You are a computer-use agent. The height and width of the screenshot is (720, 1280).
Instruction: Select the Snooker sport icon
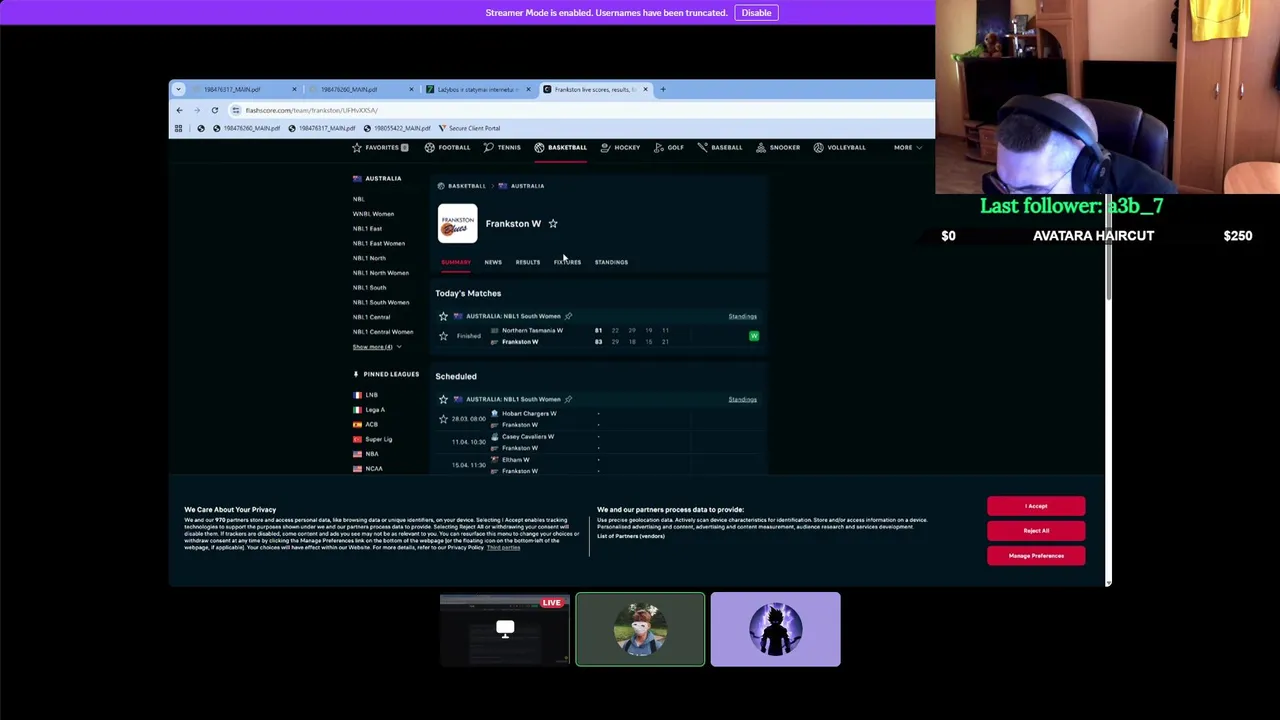(761, 147)
